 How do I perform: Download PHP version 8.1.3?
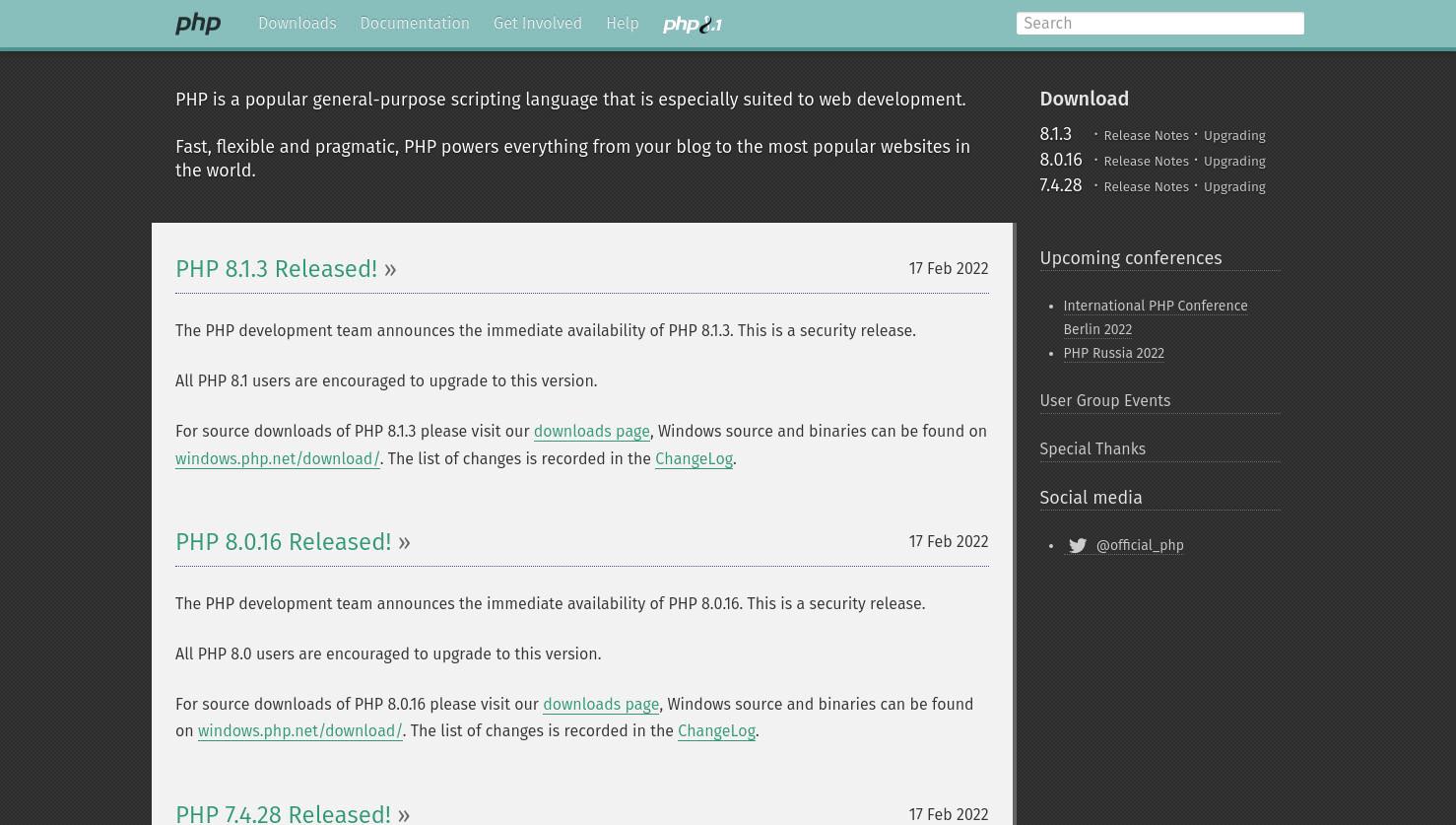point(1055,134)
